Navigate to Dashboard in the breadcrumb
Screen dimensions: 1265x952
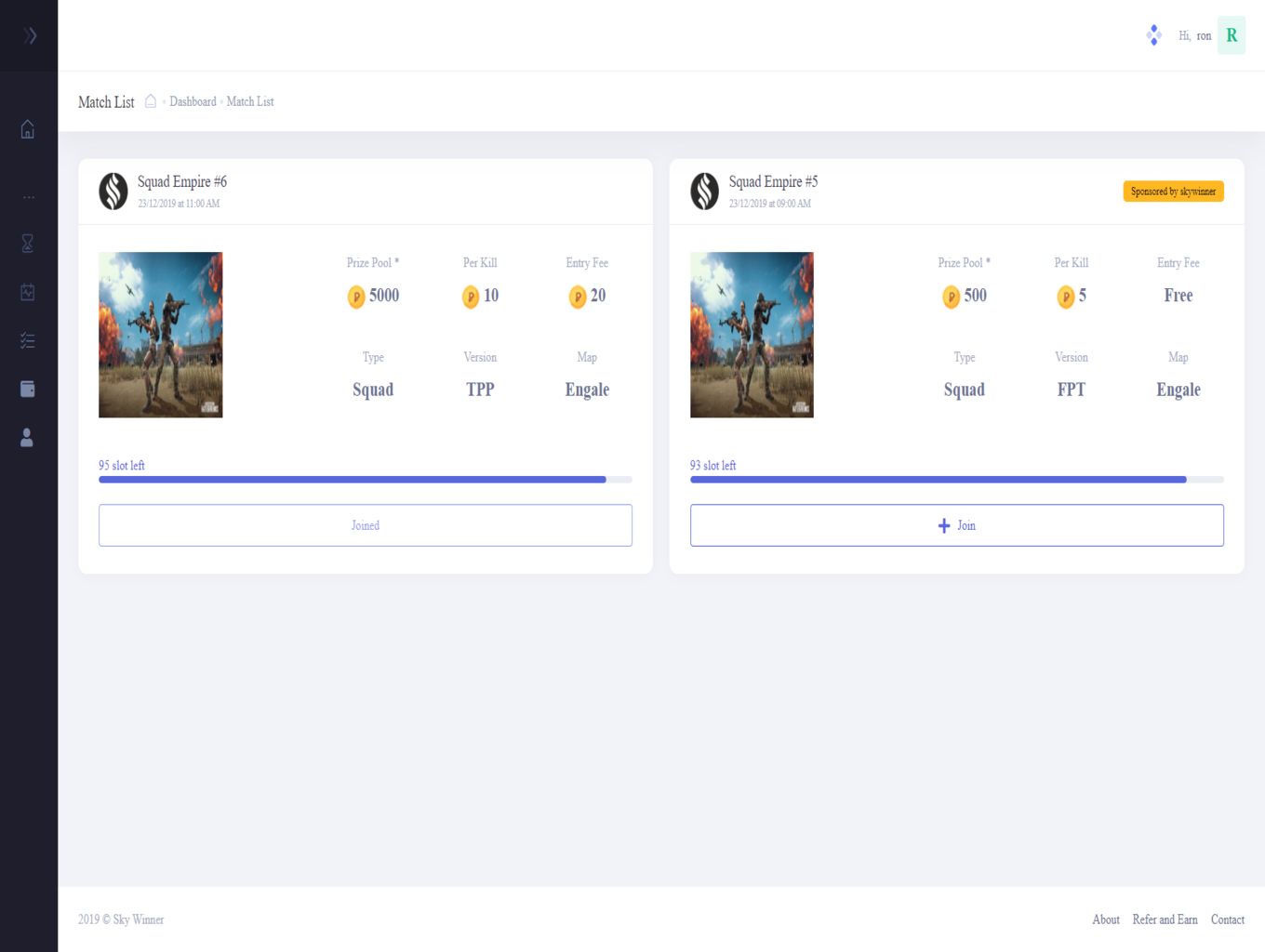click(193, 101)
